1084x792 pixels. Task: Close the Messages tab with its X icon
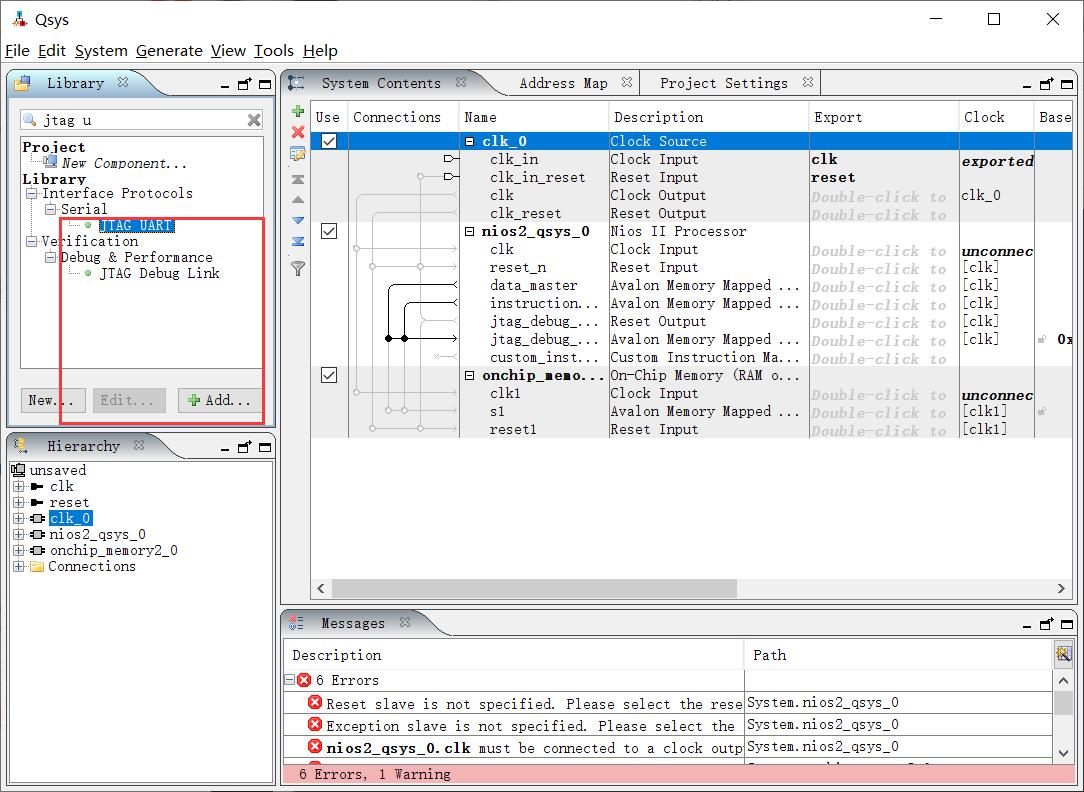[405, 622]
